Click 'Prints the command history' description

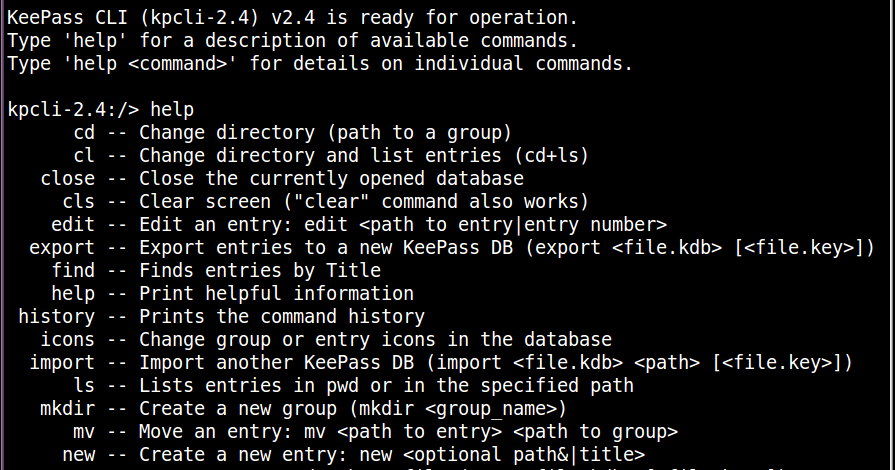click(282, 316)
